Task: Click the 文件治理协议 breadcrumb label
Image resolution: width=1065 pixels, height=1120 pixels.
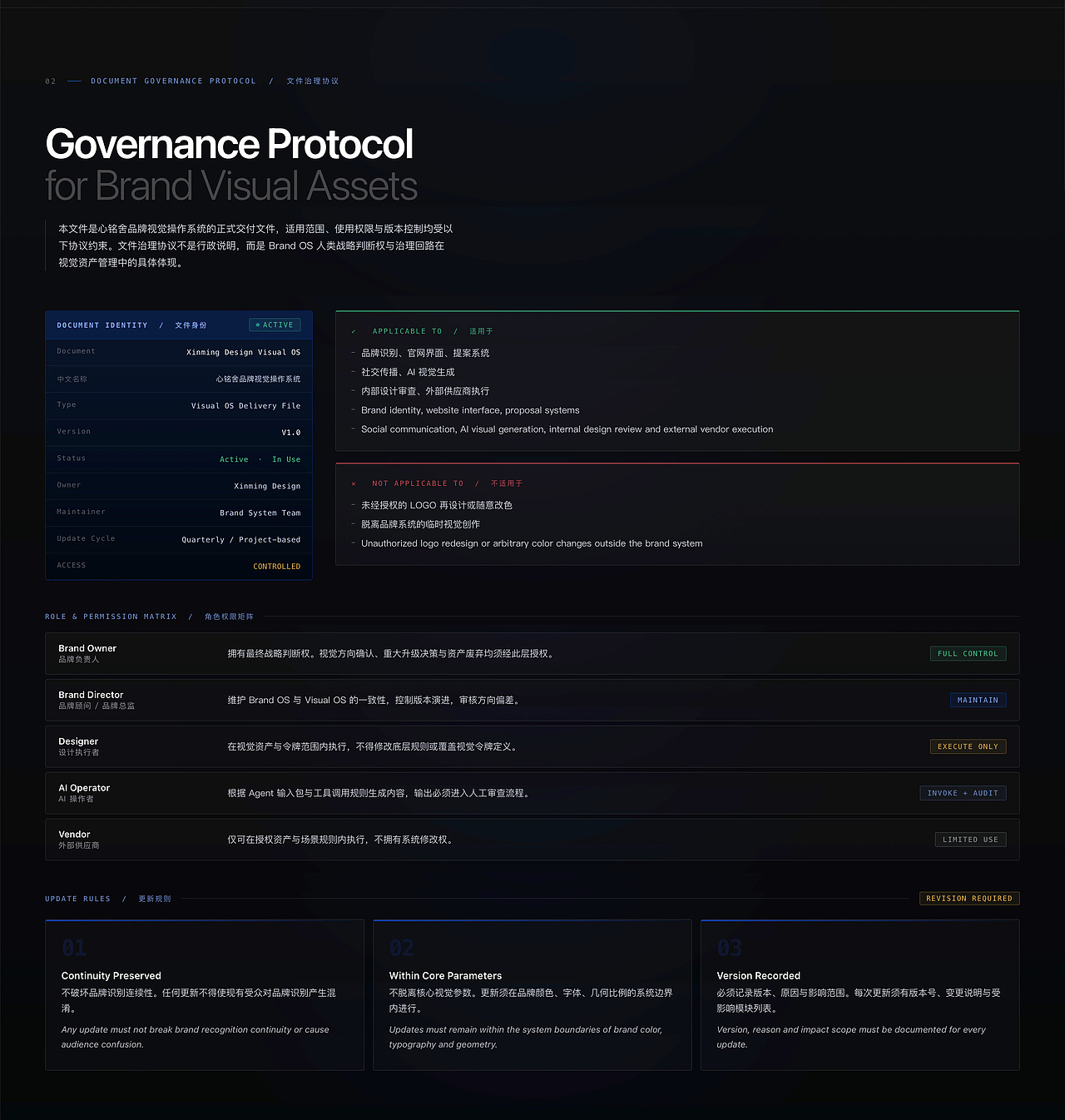Action: 313,82
